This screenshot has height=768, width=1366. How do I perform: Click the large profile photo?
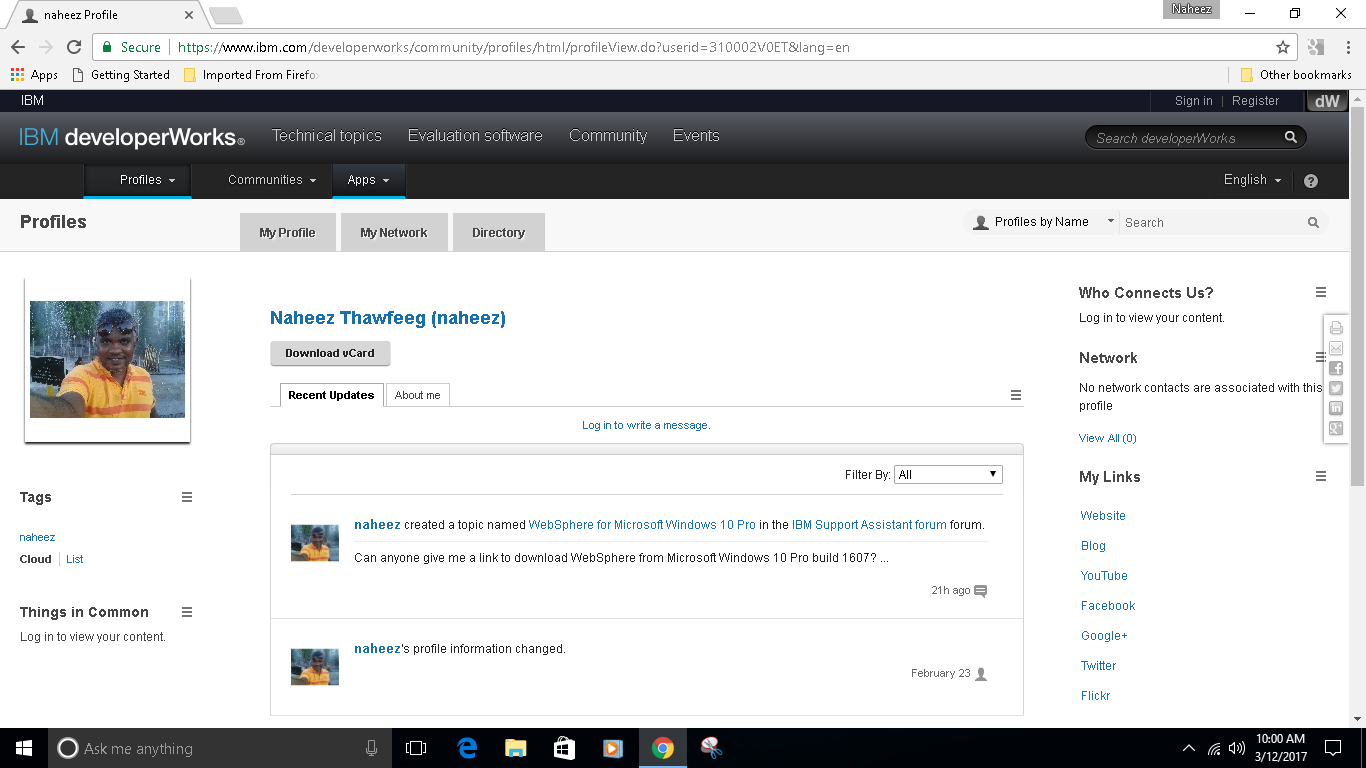point(108,360)
